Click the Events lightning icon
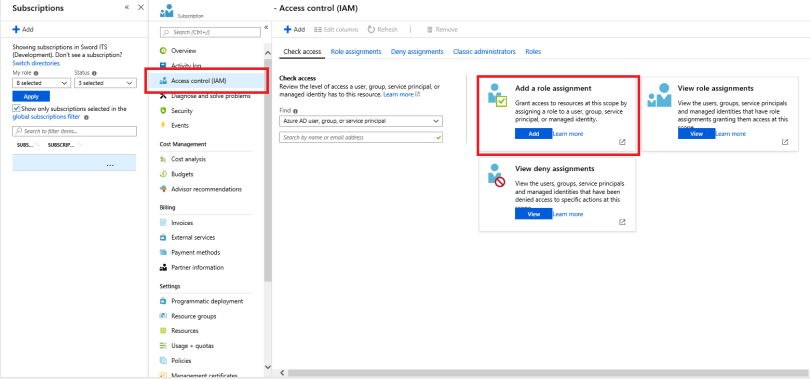Viewport: 810px width, 379px height. pyautogui.click(x=163, y=125)
